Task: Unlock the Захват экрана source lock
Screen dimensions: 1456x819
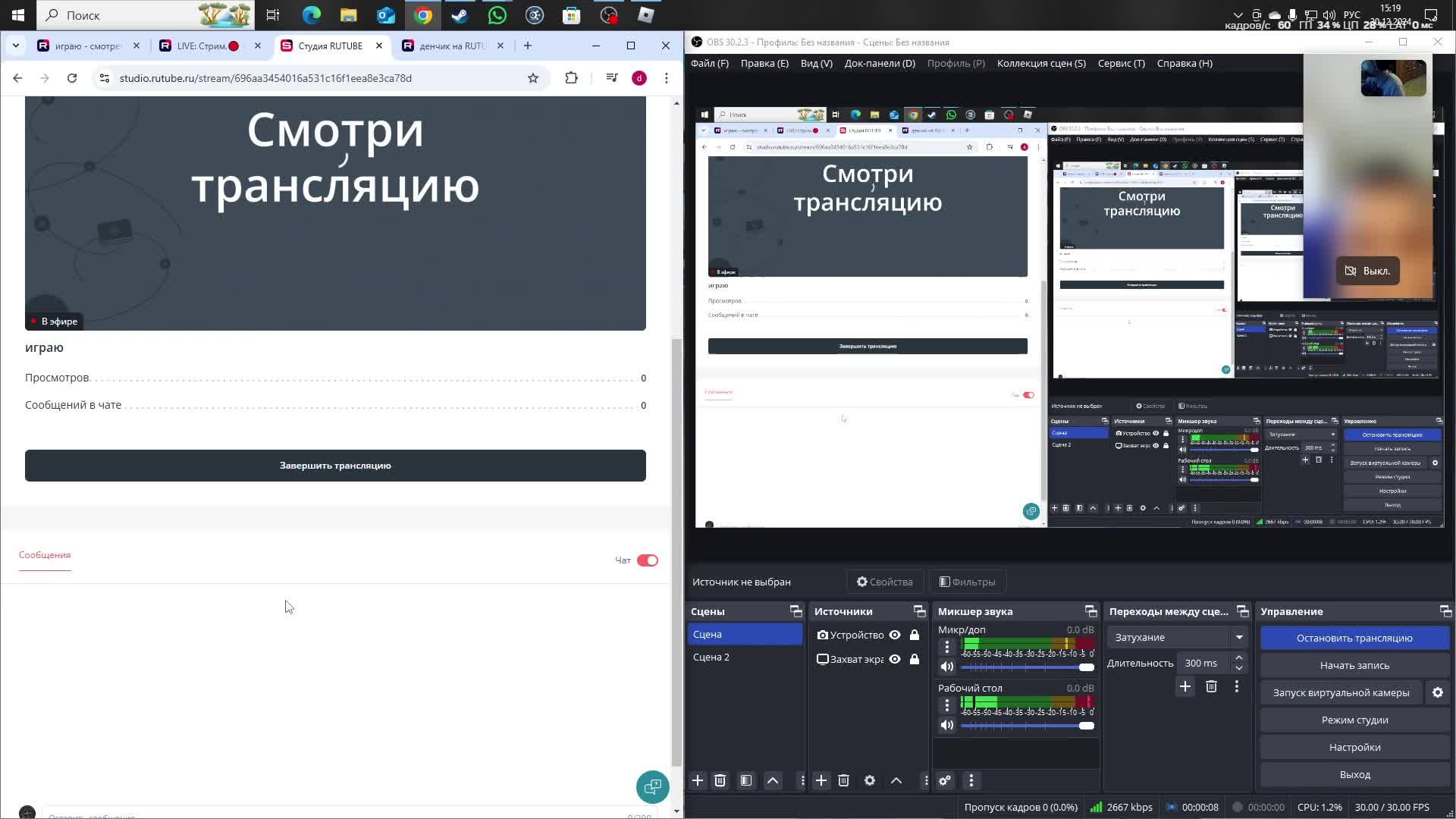Action: [x=915, y=659]
